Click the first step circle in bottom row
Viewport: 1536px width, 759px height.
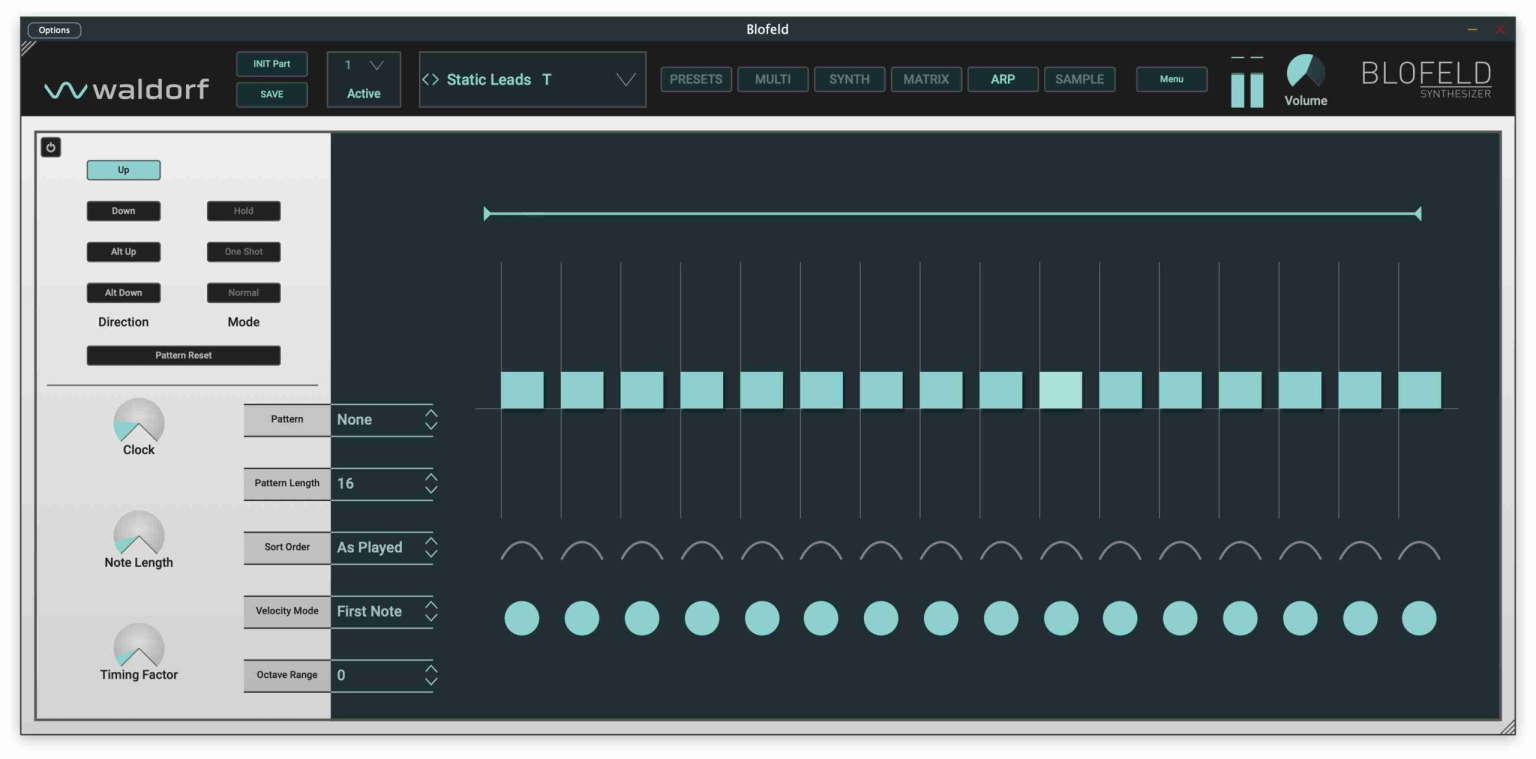tap(521, 618)
